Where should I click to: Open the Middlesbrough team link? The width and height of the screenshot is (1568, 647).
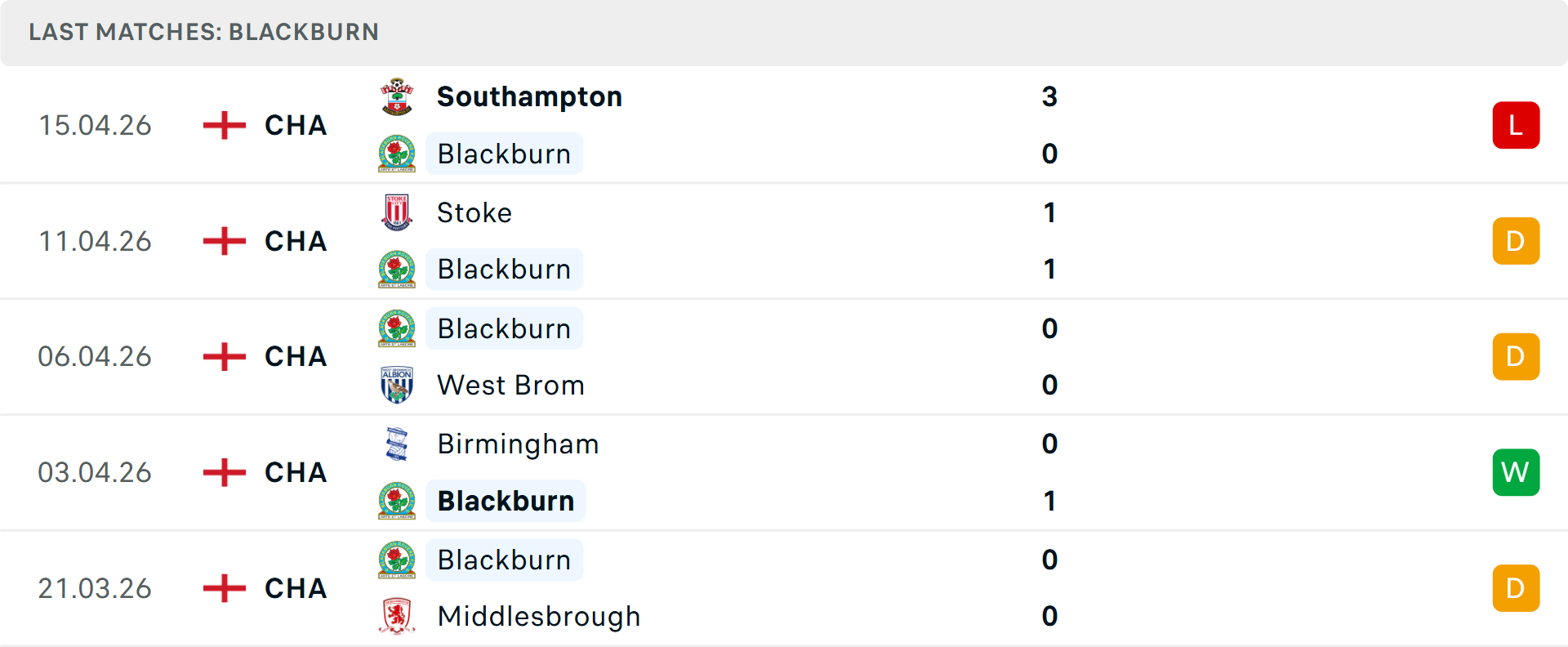[539, 616]
